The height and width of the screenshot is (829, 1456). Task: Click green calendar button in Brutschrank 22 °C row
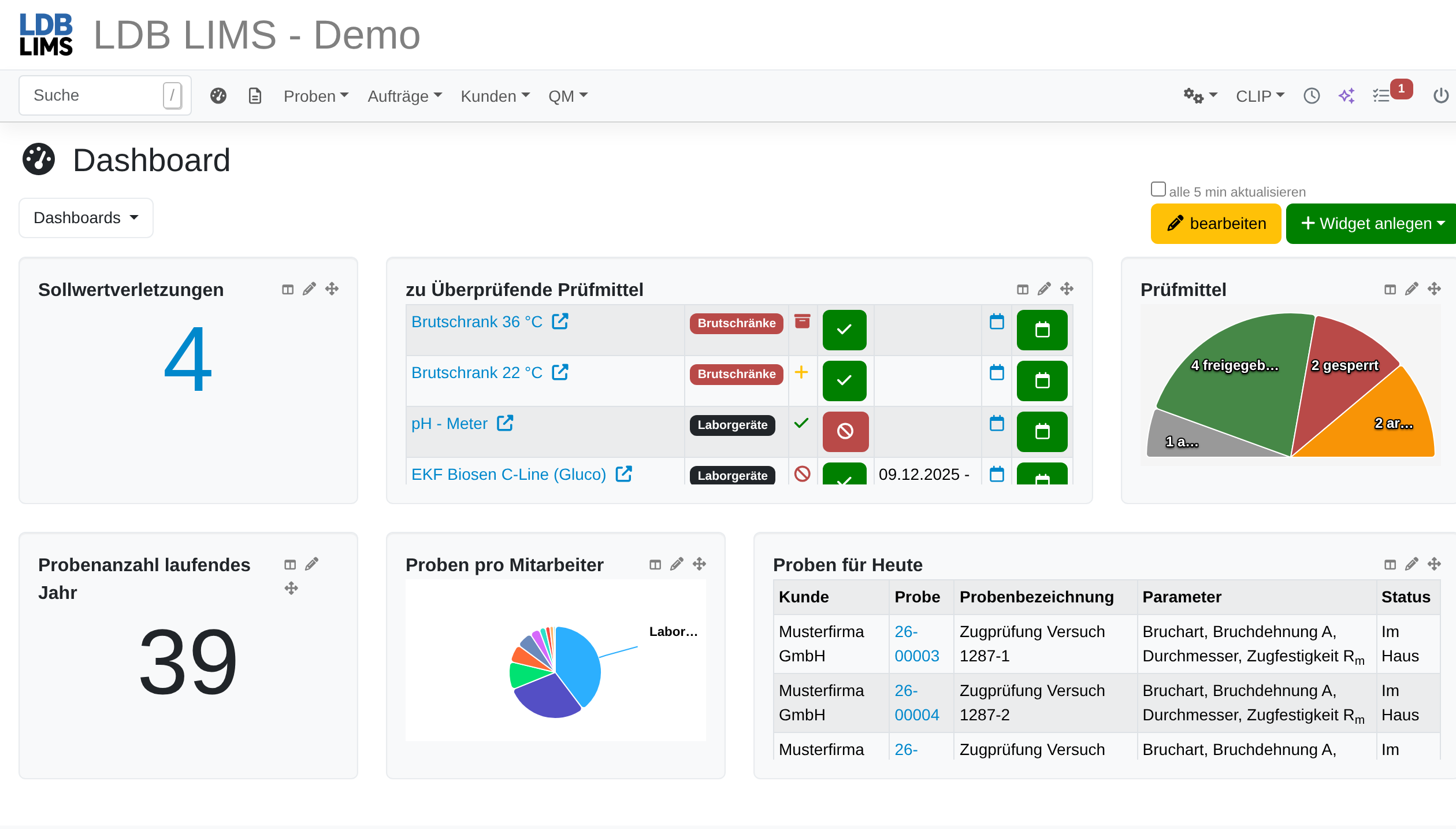tap(1042, 381)
